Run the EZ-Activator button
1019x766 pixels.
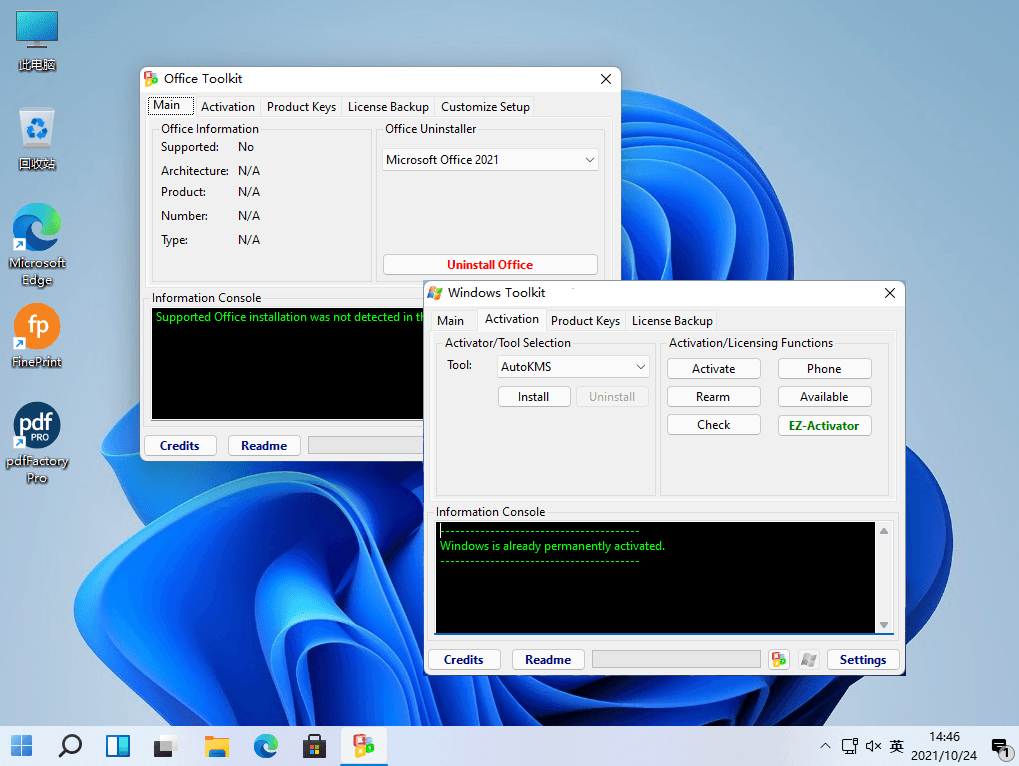click(824, 426)
